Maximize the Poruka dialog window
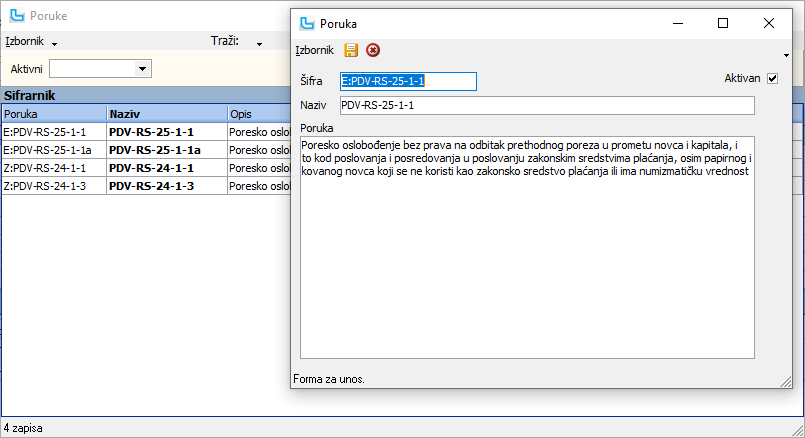This screenshot has width=805, height=438. [x=723, y=23]
